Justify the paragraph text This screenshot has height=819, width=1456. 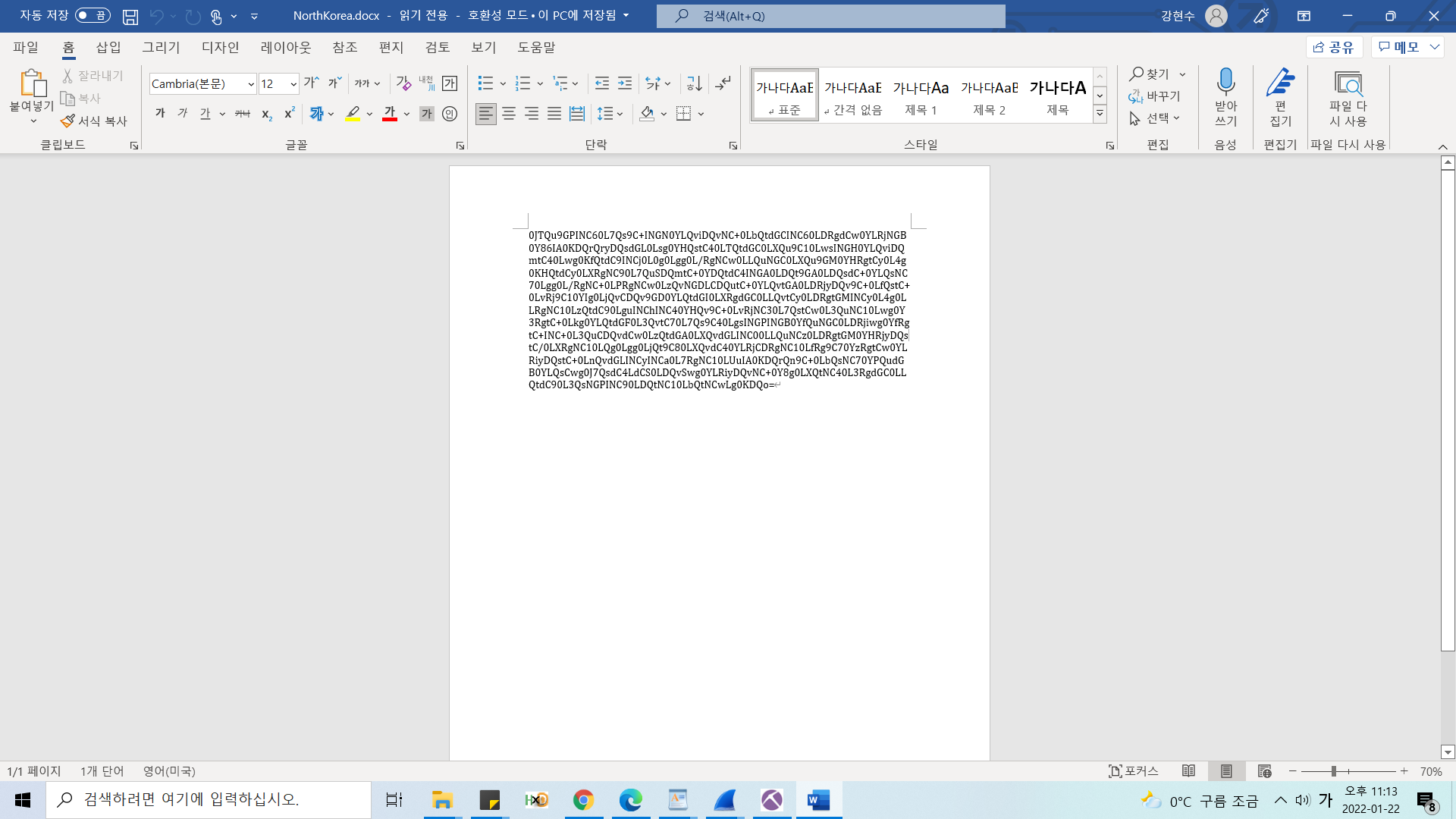554,114
